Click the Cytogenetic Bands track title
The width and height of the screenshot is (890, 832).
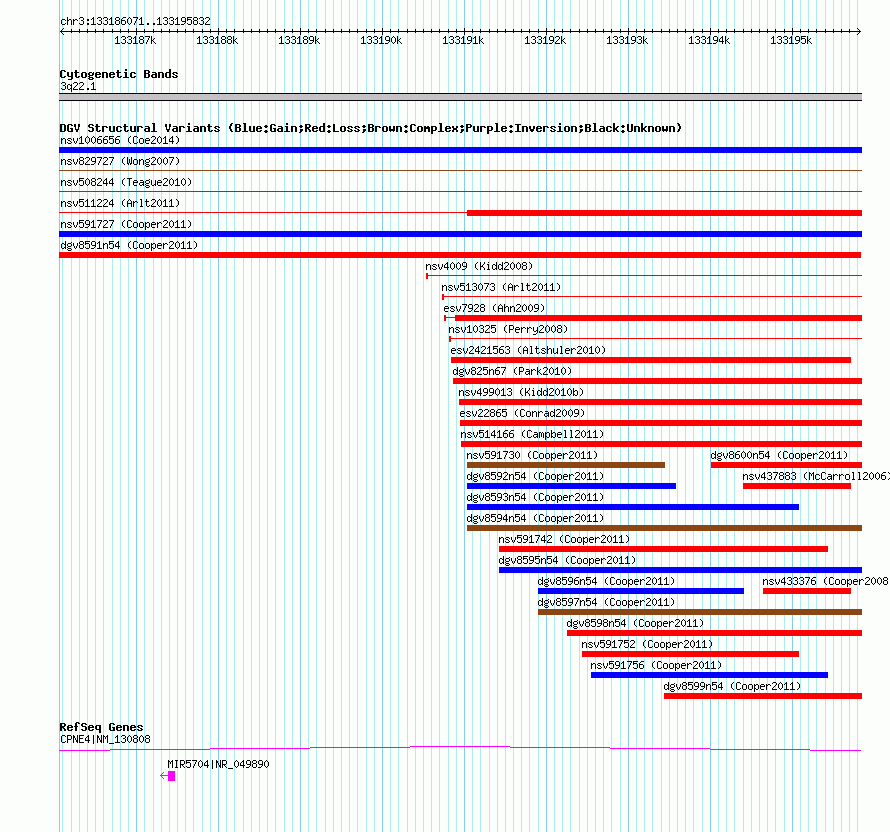coord(119,74)
